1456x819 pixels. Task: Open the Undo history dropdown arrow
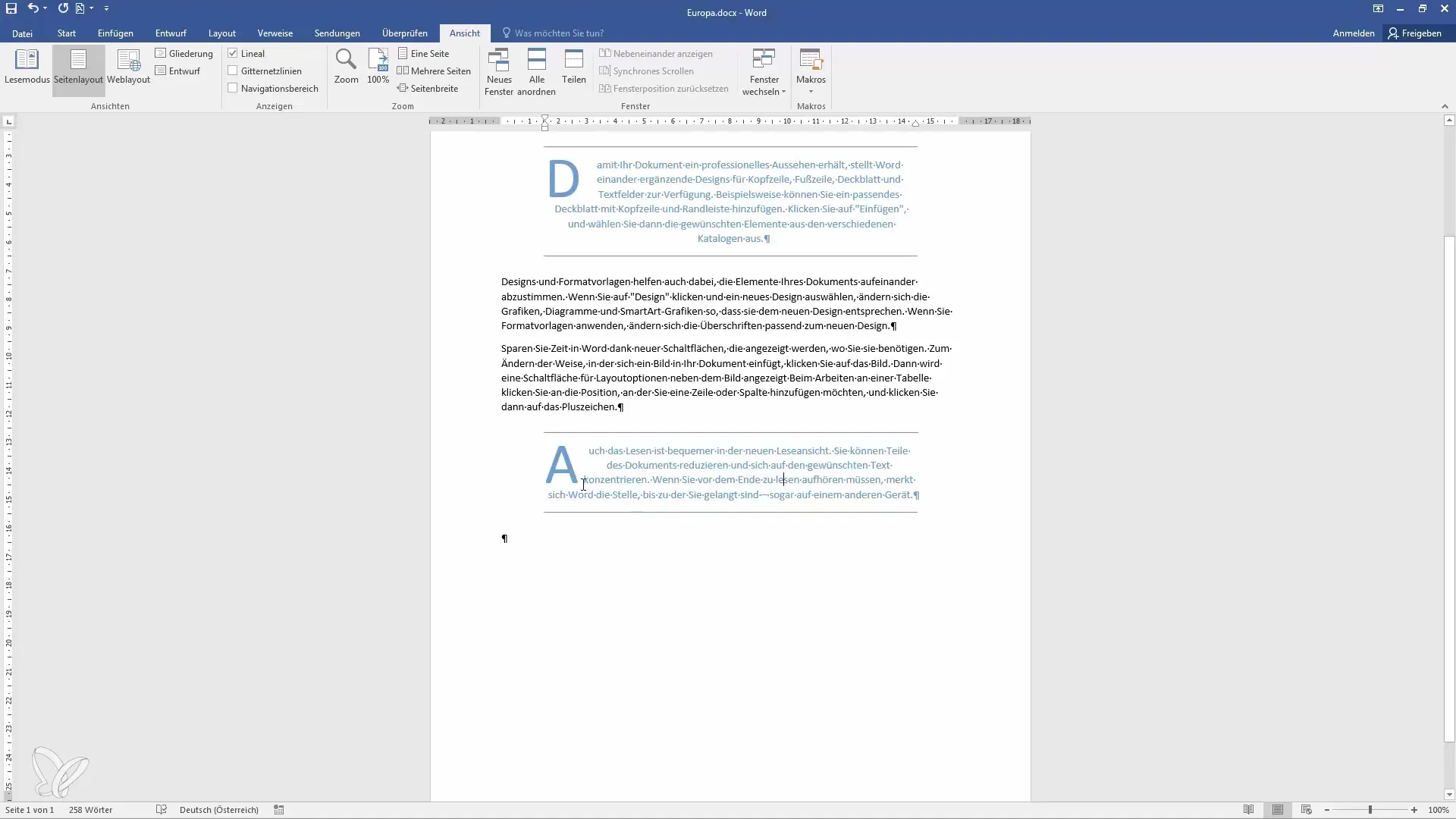click(x=45, y=8)
